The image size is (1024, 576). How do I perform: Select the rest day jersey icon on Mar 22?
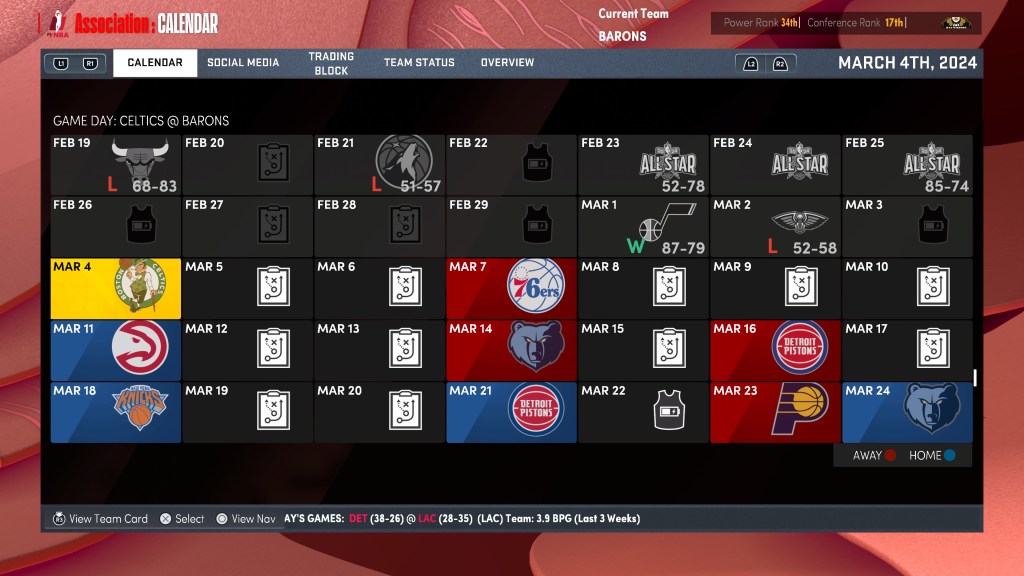667,410
